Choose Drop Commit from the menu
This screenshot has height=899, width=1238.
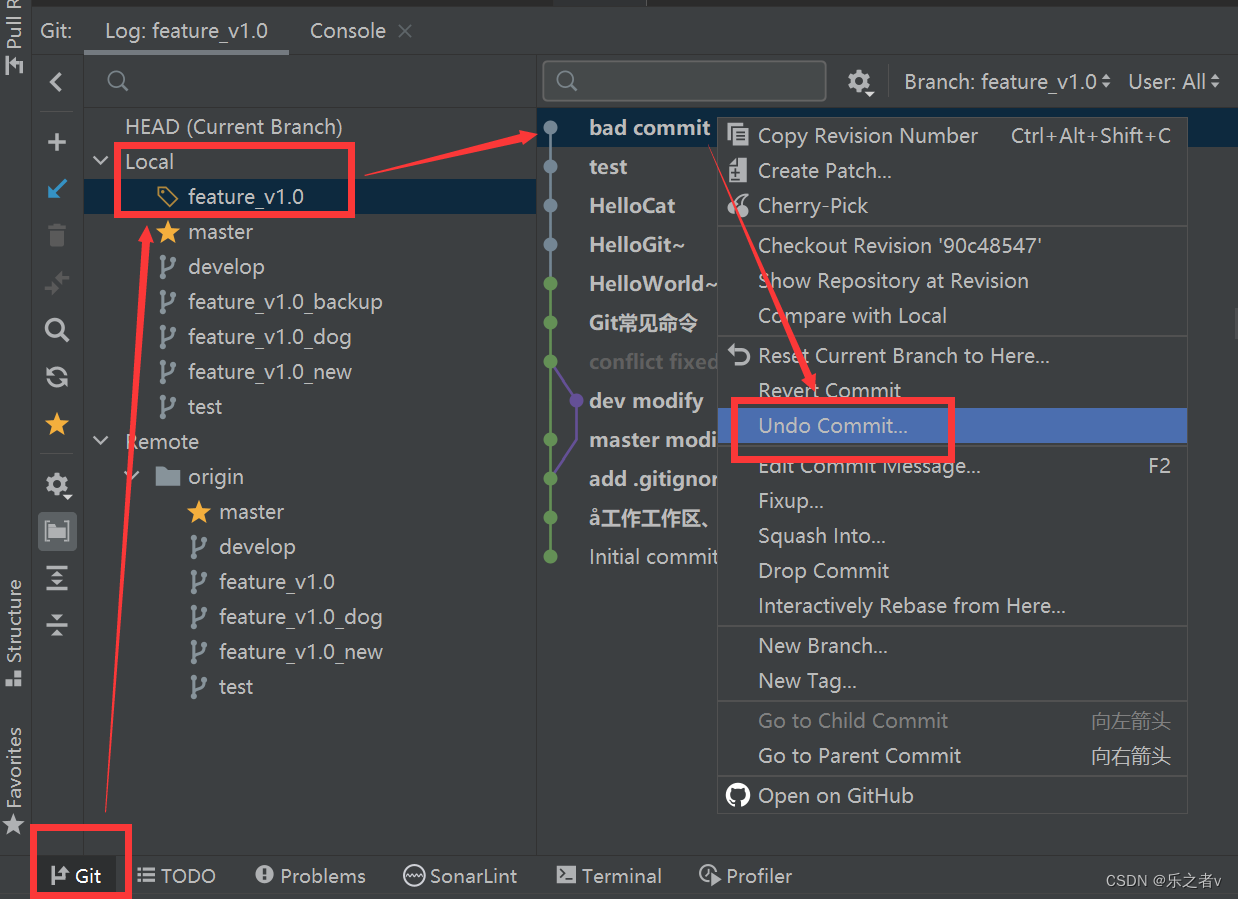point(952,571)
